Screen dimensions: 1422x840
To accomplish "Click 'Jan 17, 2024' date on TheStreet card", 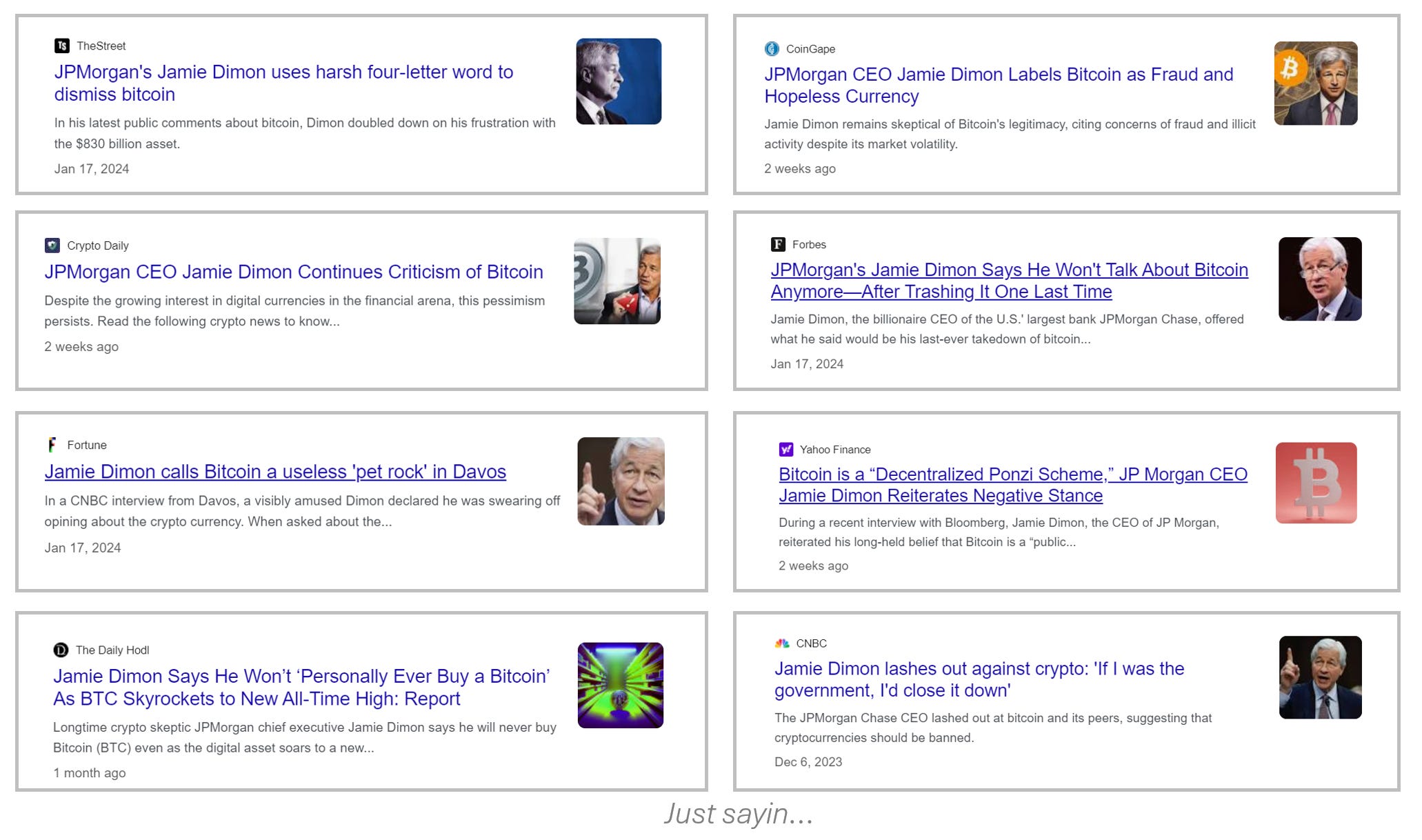I will coord(92,168).
